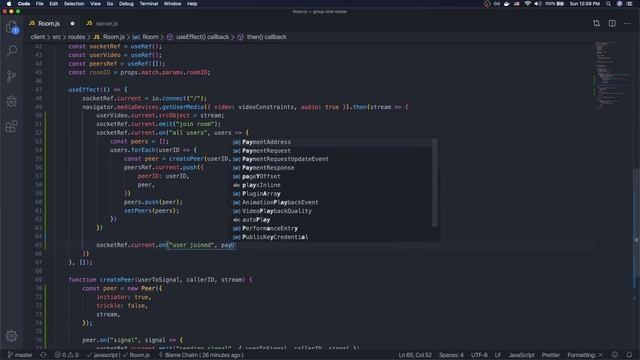640x360 pixels.
Task: Choose VideoPlaybackQuality suggestion
Action: pyautogui.click(x=332, y=211)
